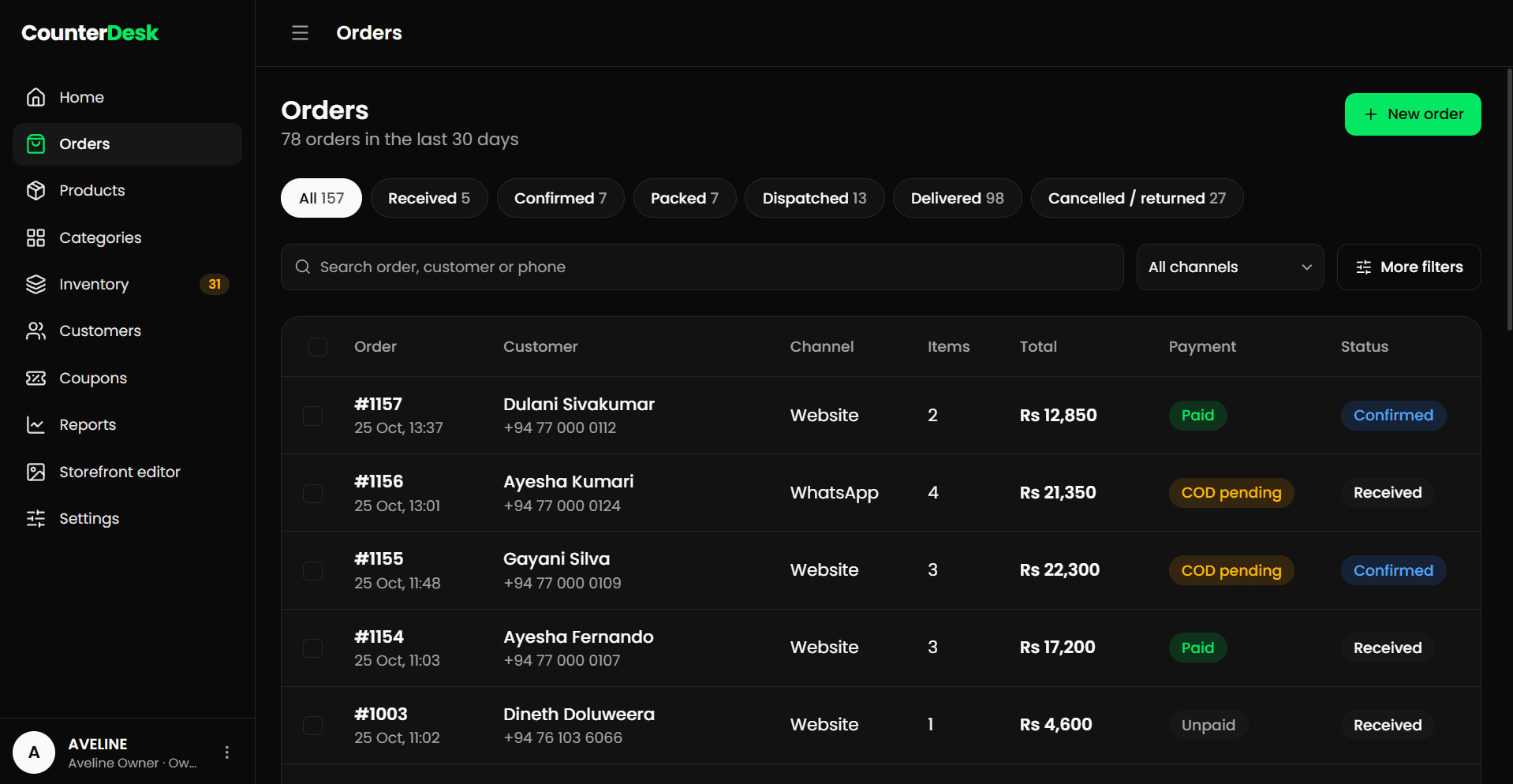Click the Products box icon
The width and height of the screenshot is (1513, 784).
coord(35,190)
